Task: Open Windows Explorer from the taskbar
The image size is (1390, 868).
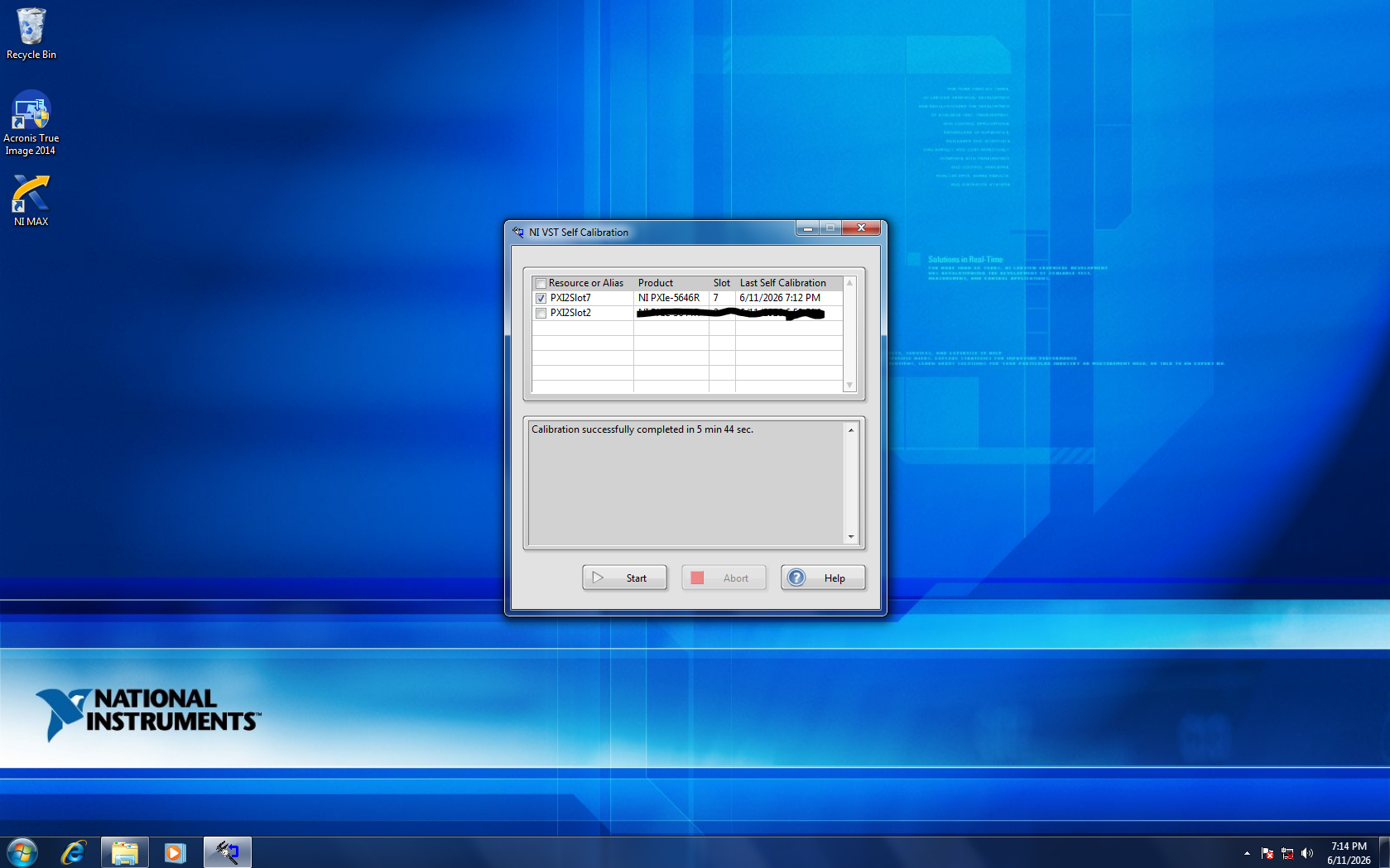Action: pyautogui.click(x=125, y=852)
